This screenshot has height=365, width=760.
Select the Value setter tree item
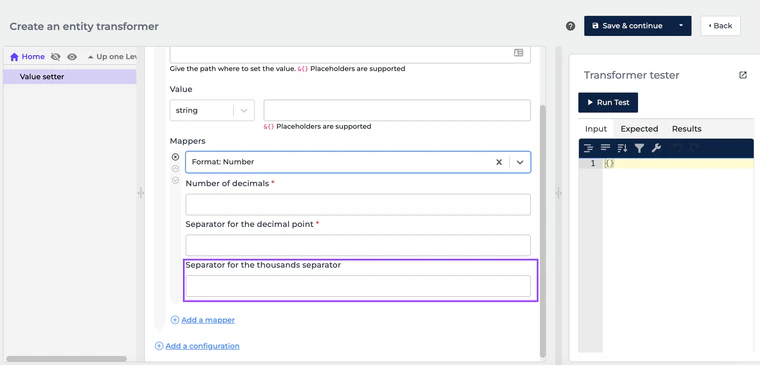70,77
